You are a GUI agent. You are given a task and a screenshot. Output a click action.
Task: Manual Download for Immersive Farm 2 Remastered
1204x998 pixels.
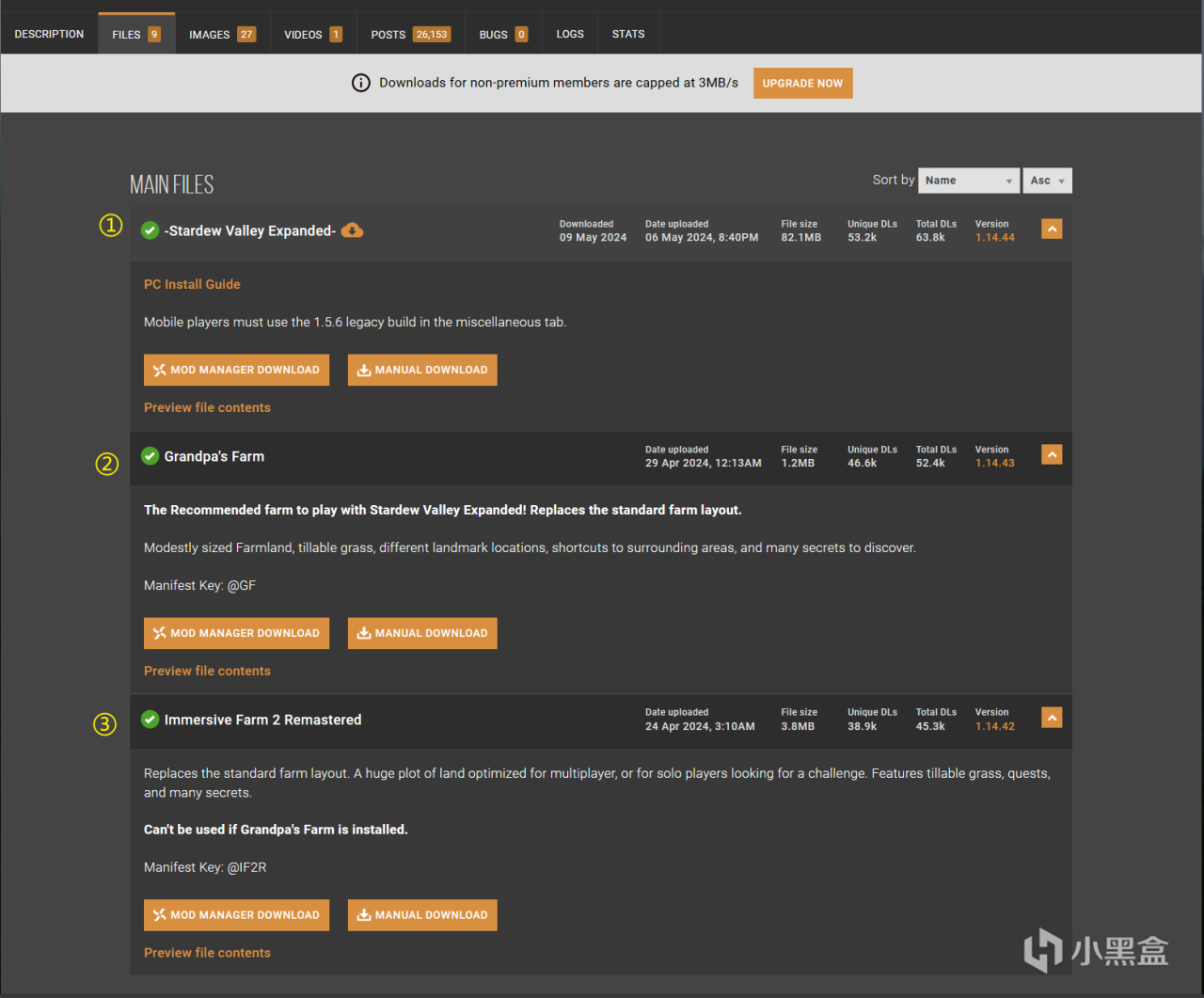[x=422, y=914]
